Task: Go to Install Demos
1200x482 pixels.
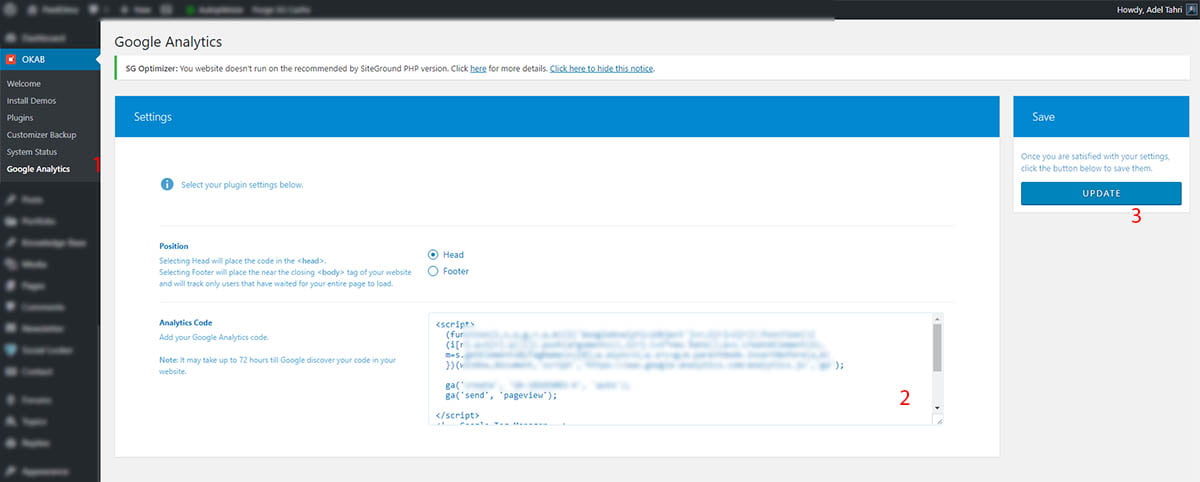Action: click(31, 101)
